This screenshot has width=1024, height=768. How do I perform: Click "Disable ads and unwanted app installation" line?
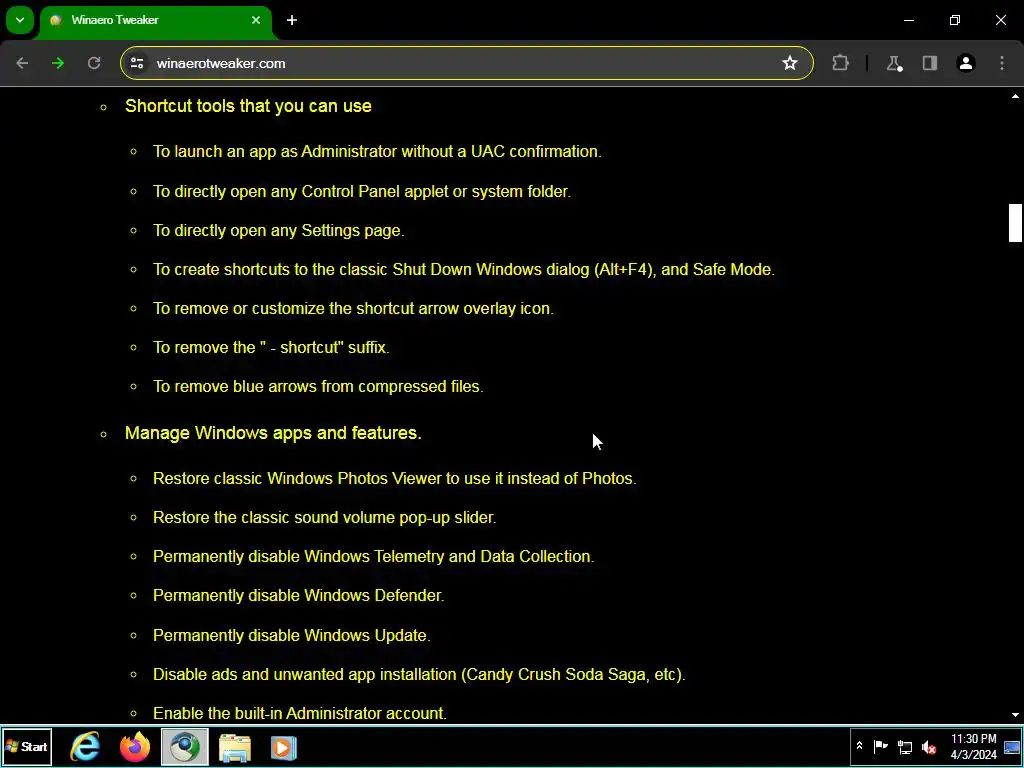pos(419,675)
